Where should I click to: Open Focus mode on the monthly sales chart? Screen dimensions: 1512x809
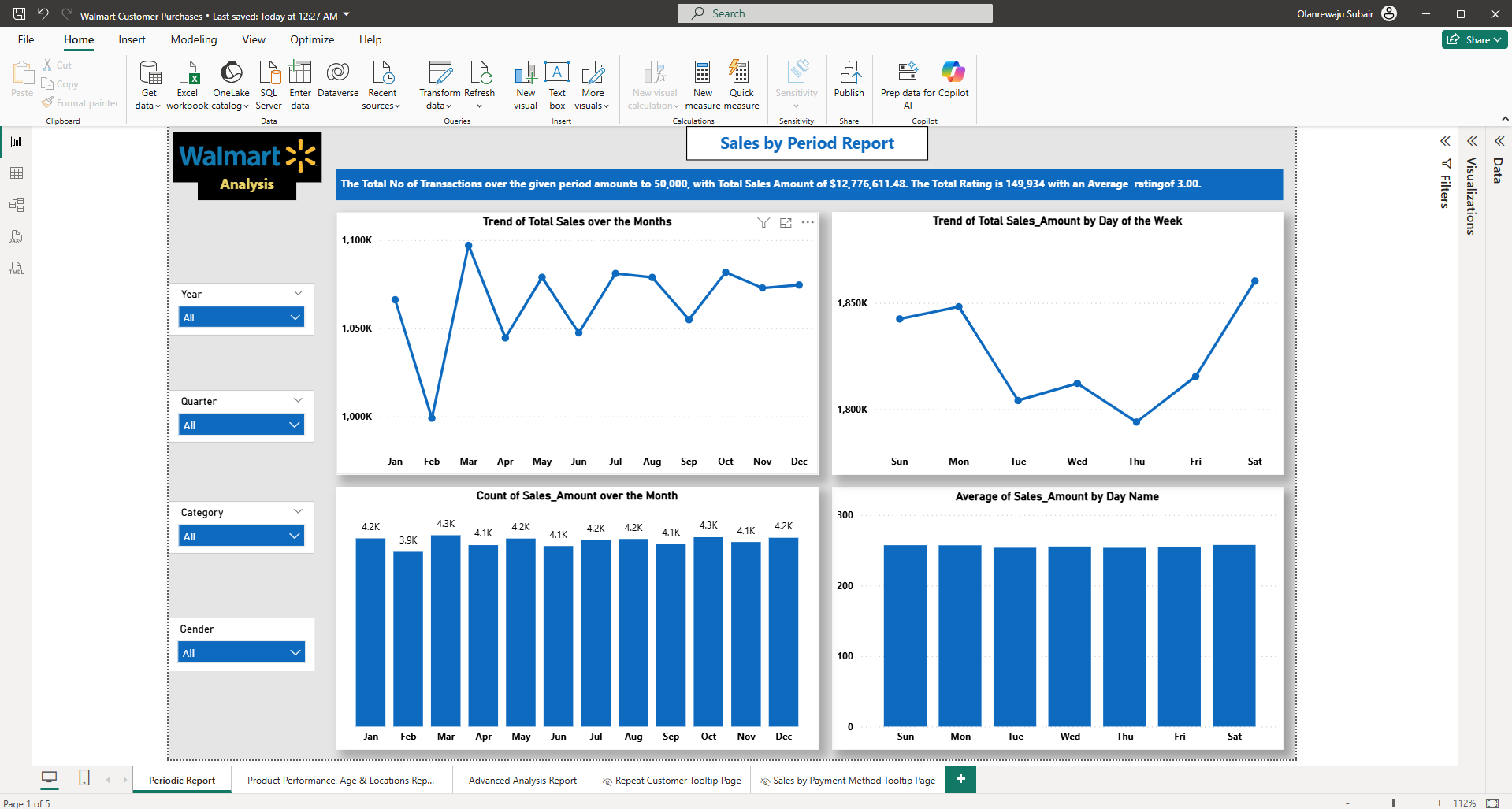point(786,223)
